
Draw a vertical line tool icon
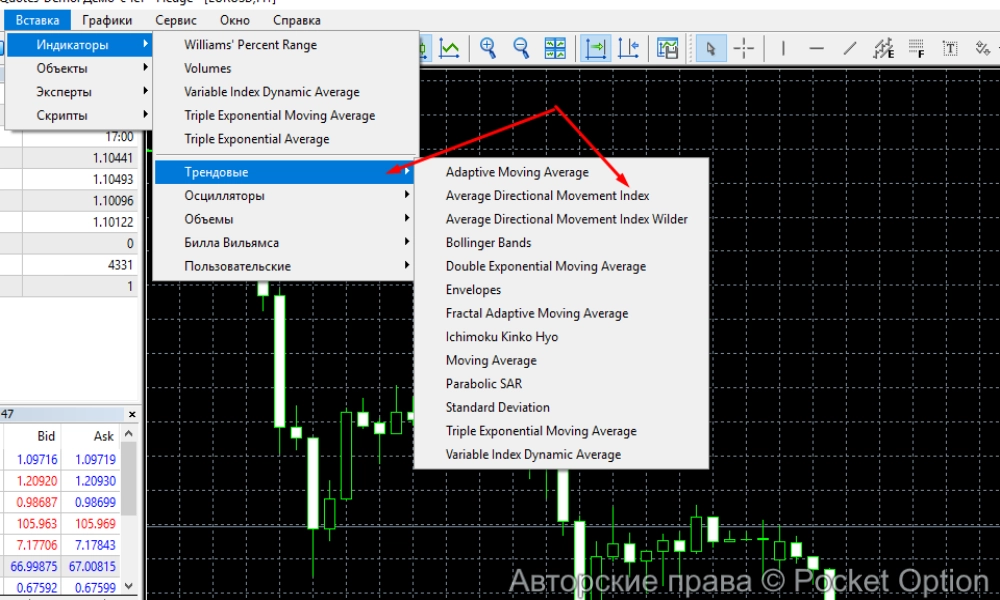(x=783, y=48)
